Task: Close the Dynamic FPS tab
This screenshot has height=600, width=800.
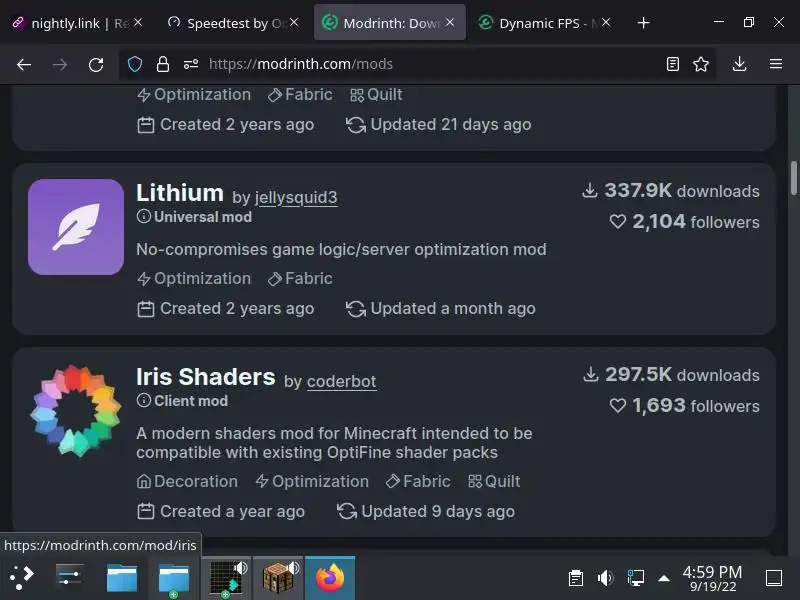Action: coord(606,22)
